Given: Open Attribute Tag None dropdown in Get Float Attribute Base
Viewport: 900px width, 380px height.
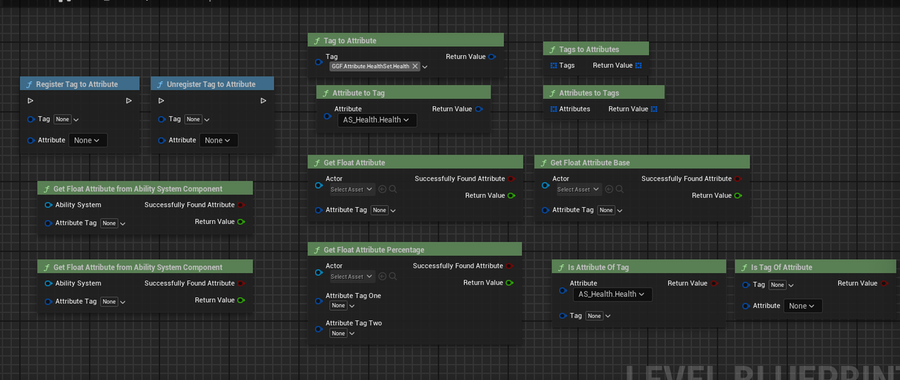Looking at the screenshot, I should (x=610, y=210).
